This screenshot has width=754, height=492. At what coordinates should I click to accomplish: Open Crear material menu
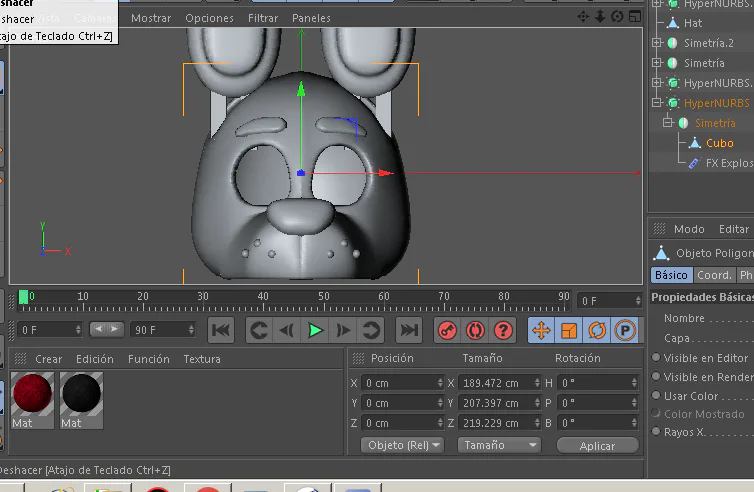tap(49, 359)
